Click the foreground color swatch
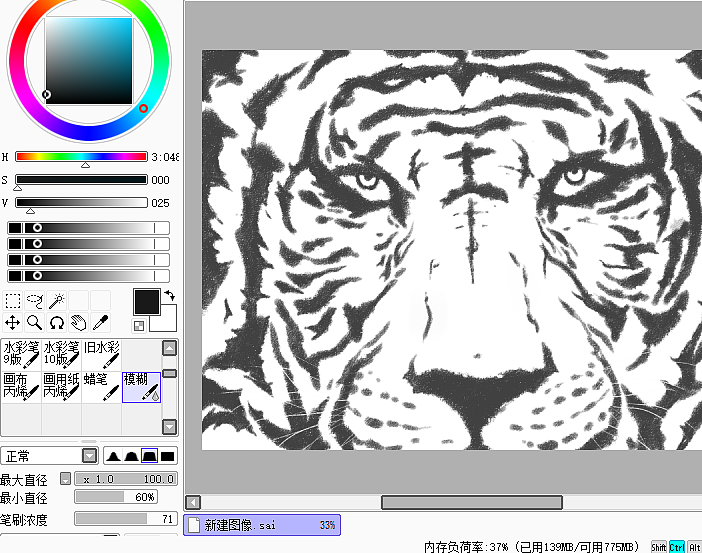The width and height of the screenshot is (702, 553). click(x=146, y=302)
